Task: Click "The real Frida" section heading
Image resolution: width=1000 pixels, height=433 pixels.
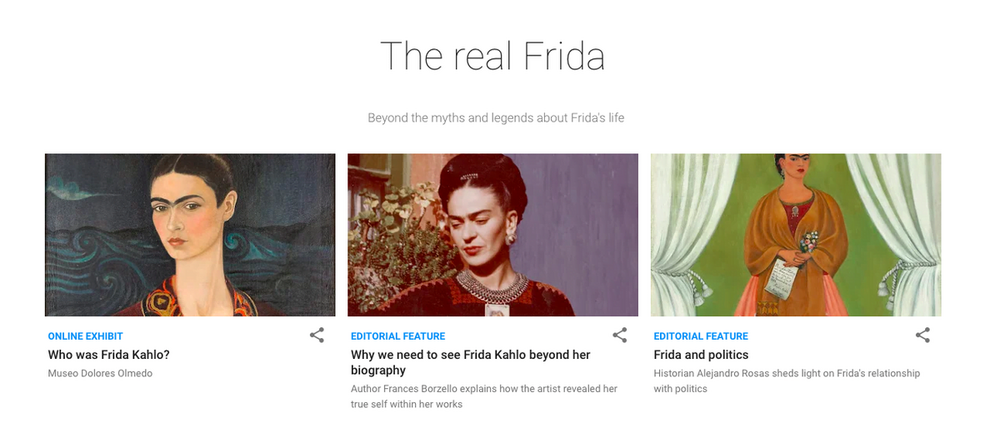Action: coord(492,56)
